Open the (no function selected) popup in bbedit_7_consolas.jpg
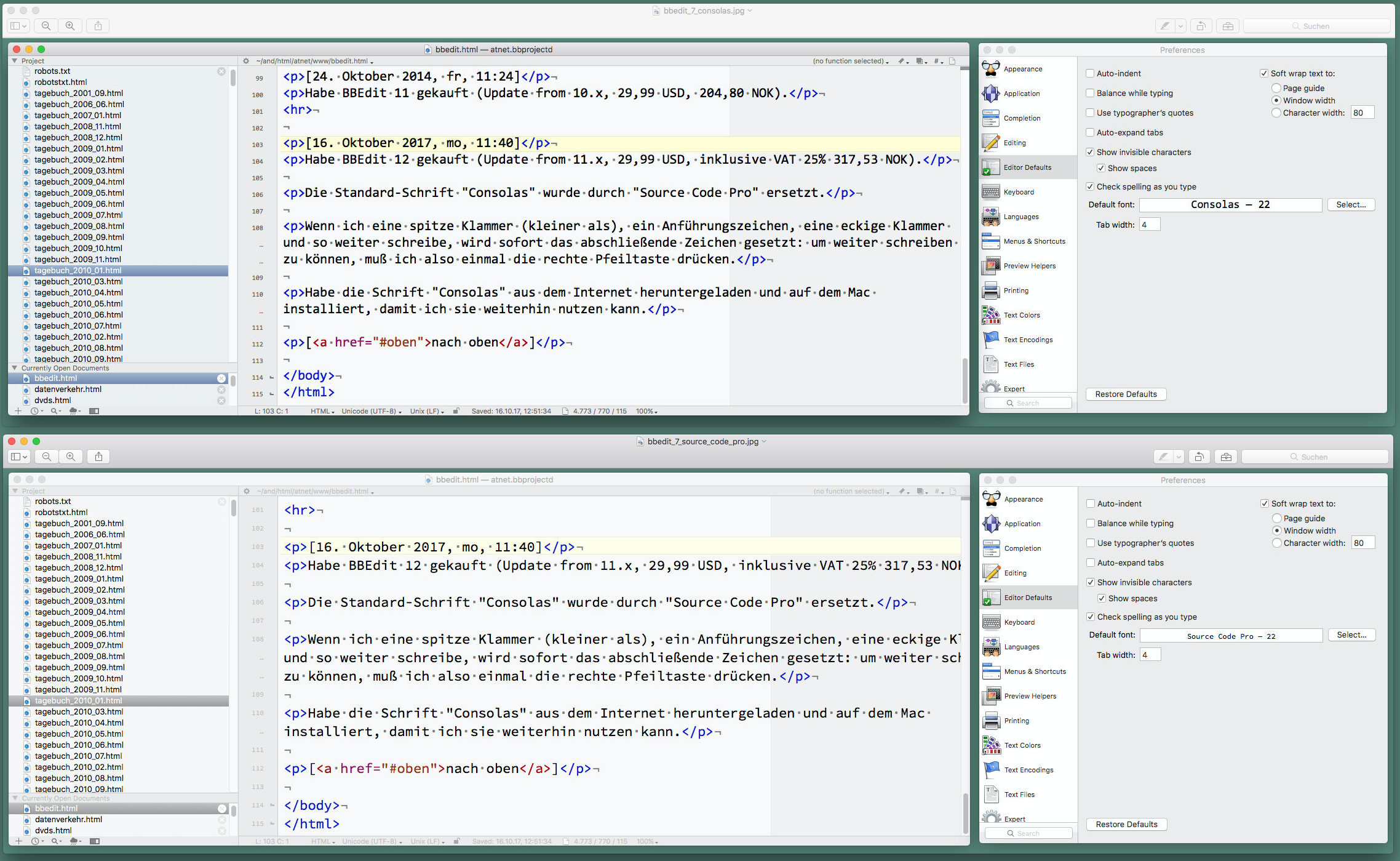 pyautogui.click(x=851, y=61)
